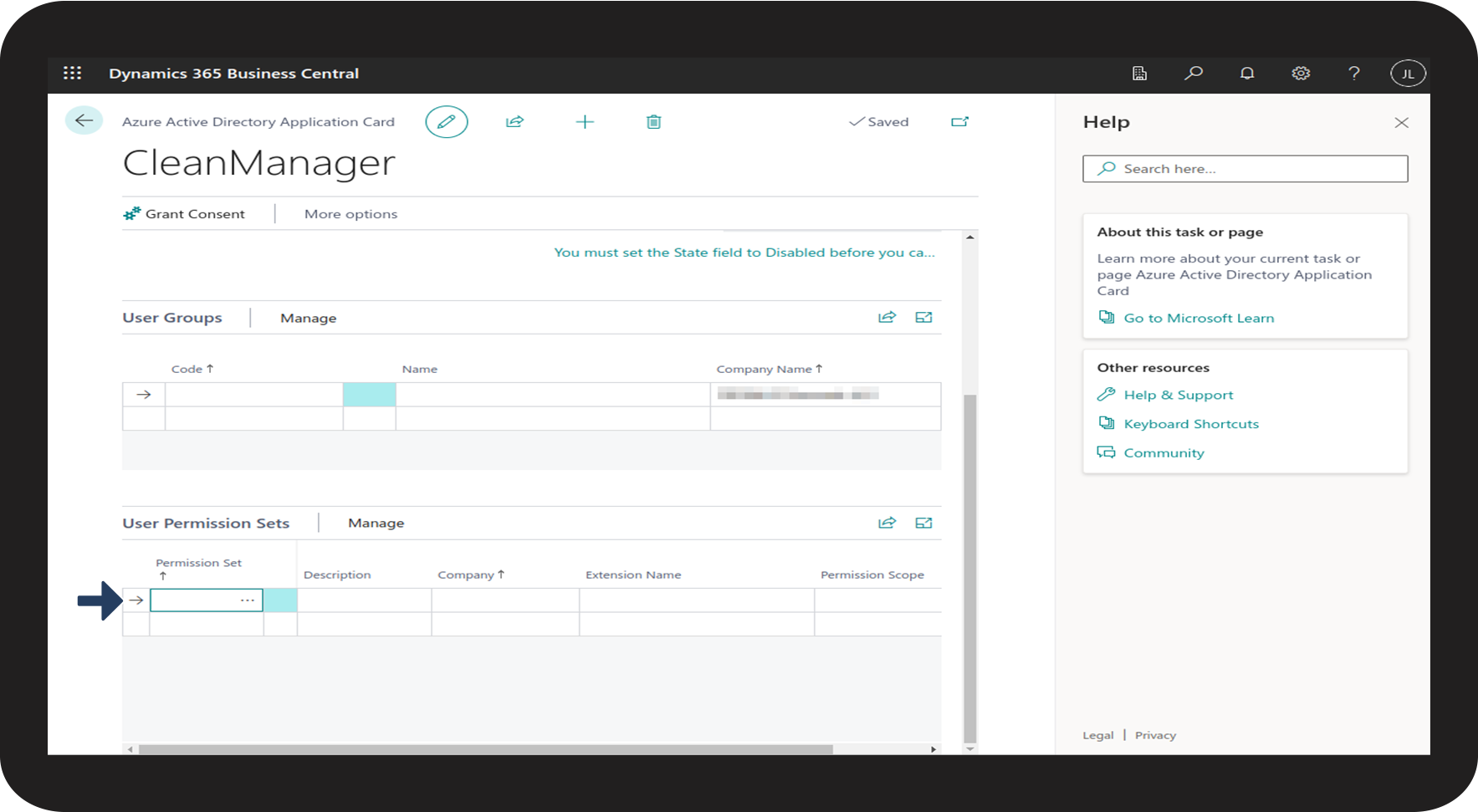Click the Saved status indicator
The width and height of the screenshot is (1478, 812).
878,122
